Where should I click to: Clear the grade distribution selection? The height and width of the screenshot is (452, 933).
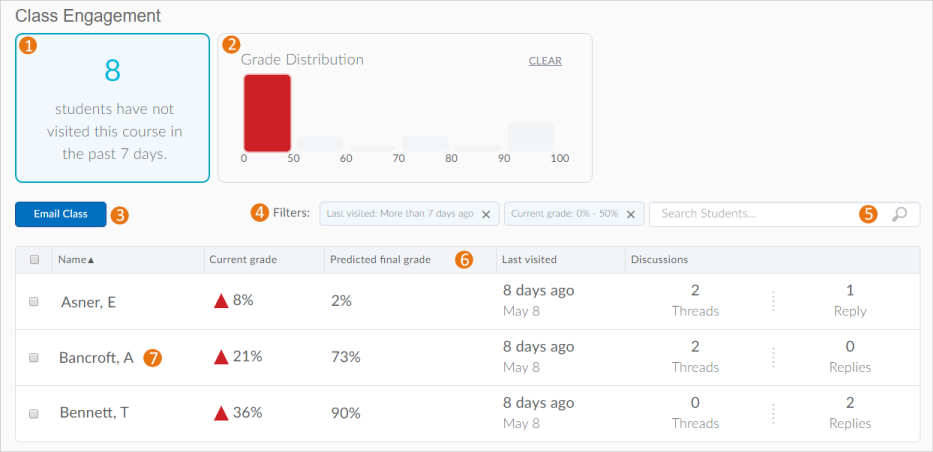point(545,61)
